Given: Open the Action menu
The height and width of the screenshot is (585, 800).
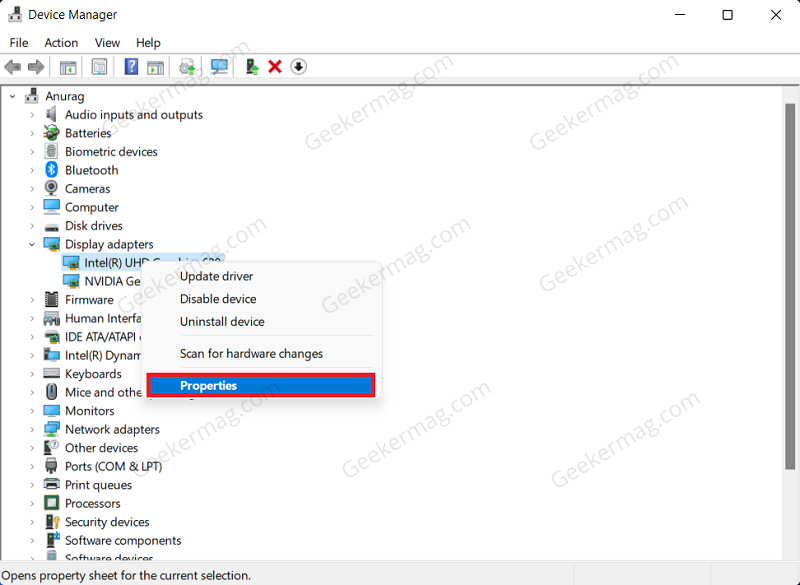Looking at the screenshot, I should [x=61, y=43].
